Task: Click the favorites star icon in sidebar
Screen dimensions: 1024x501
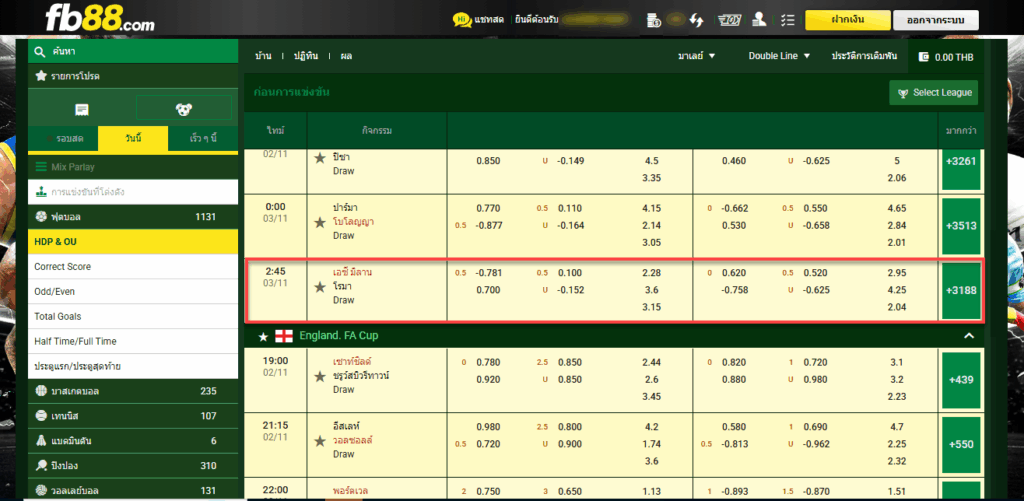Action: 40,76
